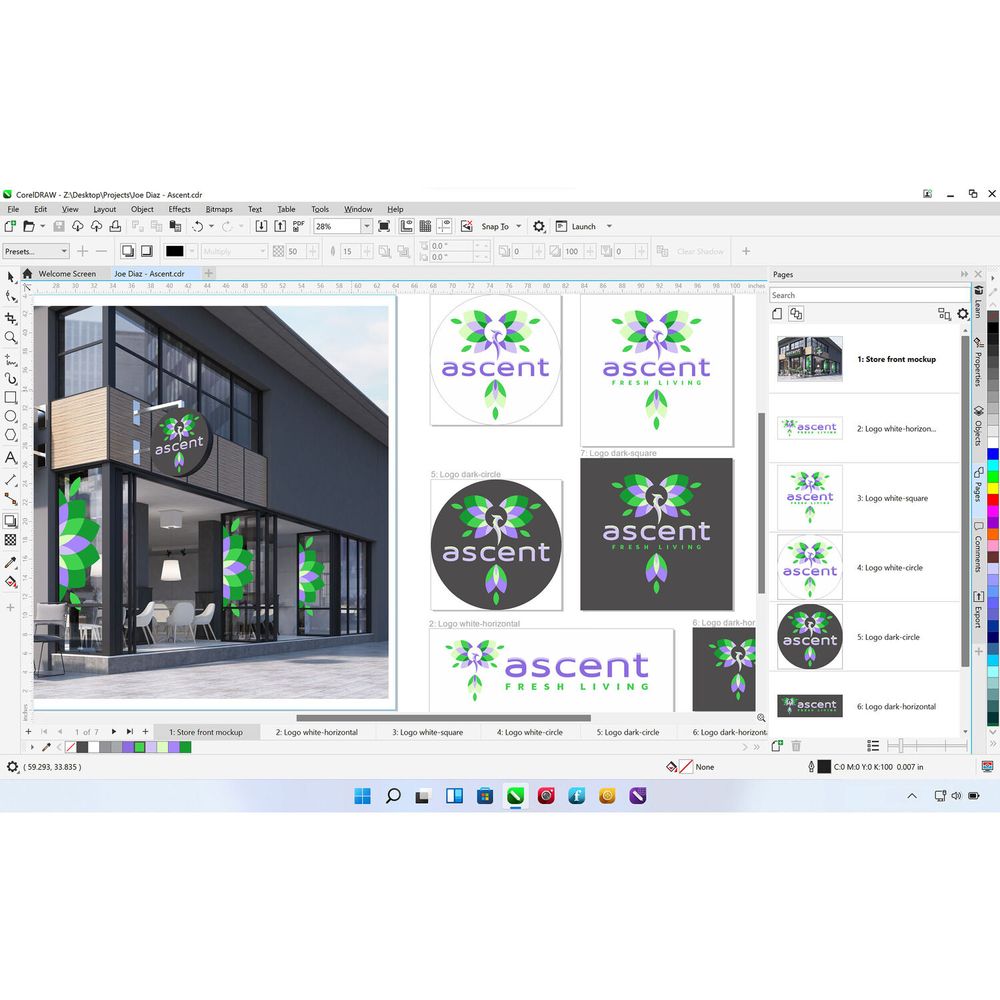
Task: Select inner shadow option
Action: click(x=147, y=251)
